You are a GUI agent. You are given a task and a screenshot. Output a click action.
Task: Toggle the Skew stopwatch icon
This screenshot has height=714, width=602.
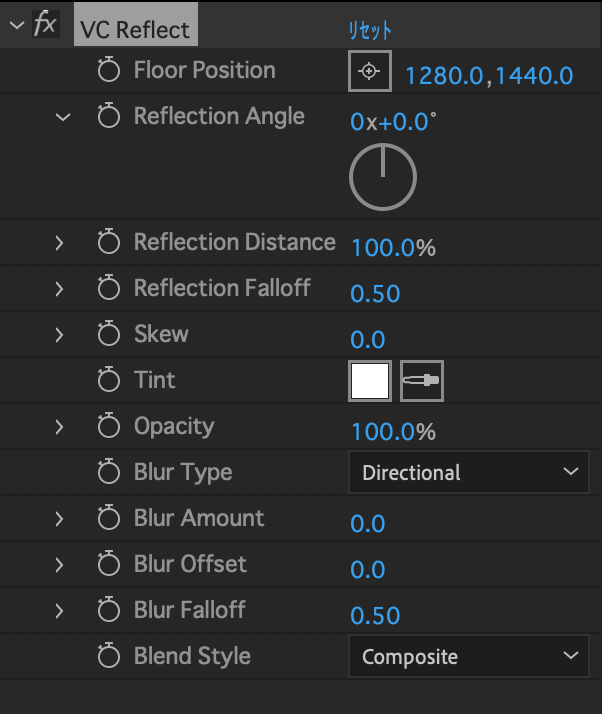coord(108,334)
